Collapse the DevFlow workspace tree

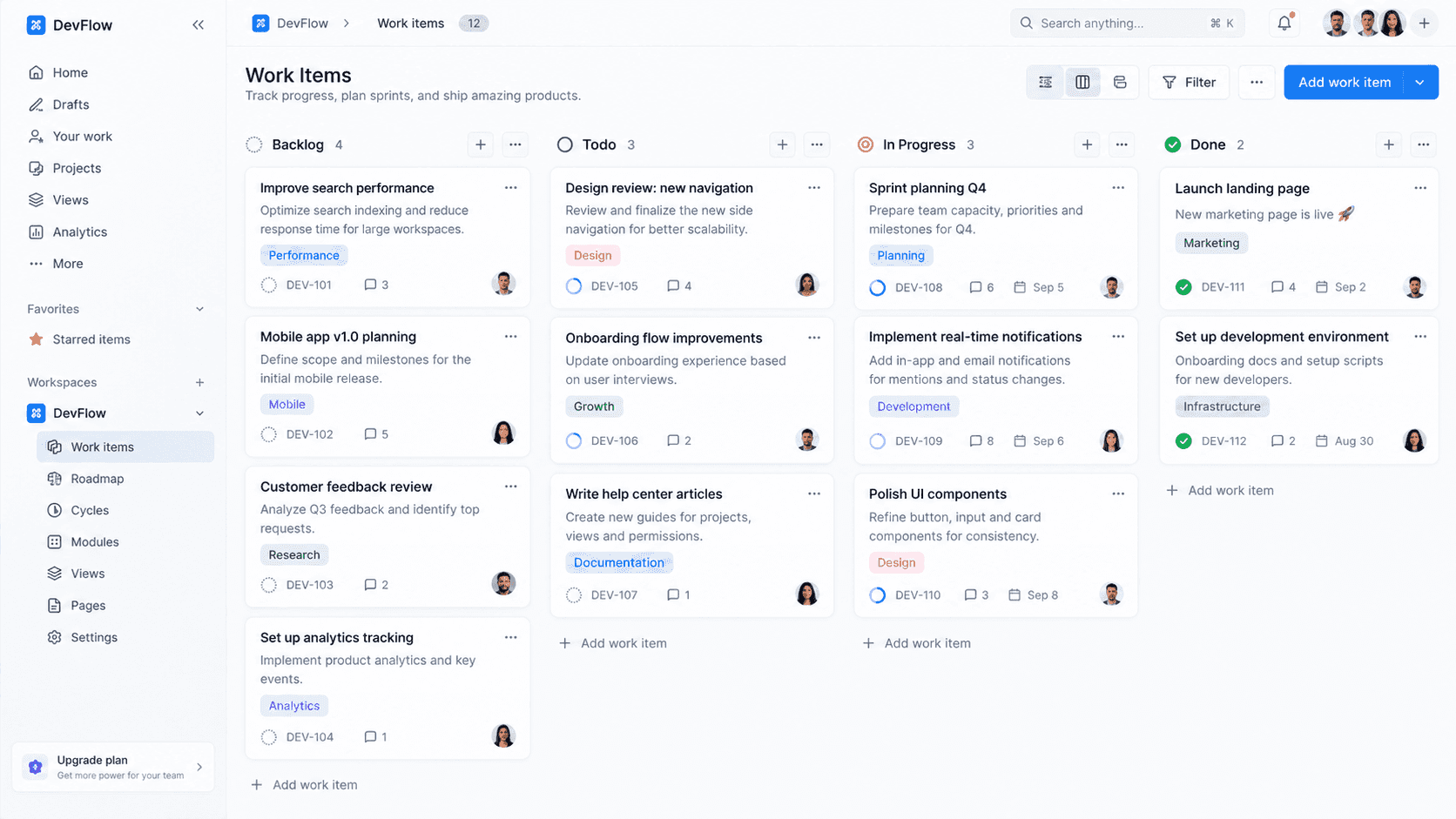199,413
